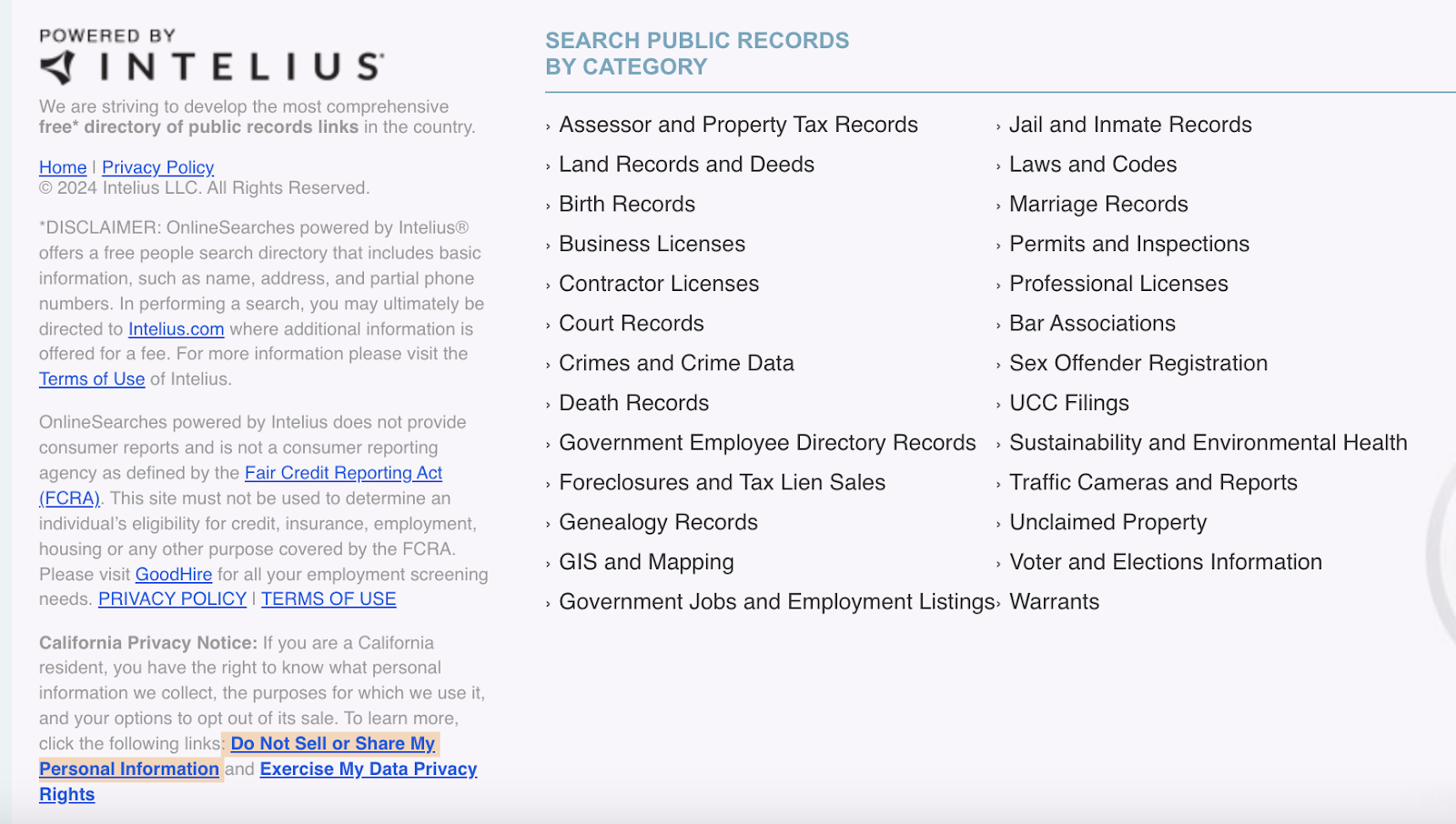This screenshot has width=1456, height=824.
Task: Select the Warrants category
Action: (1054, 602)
